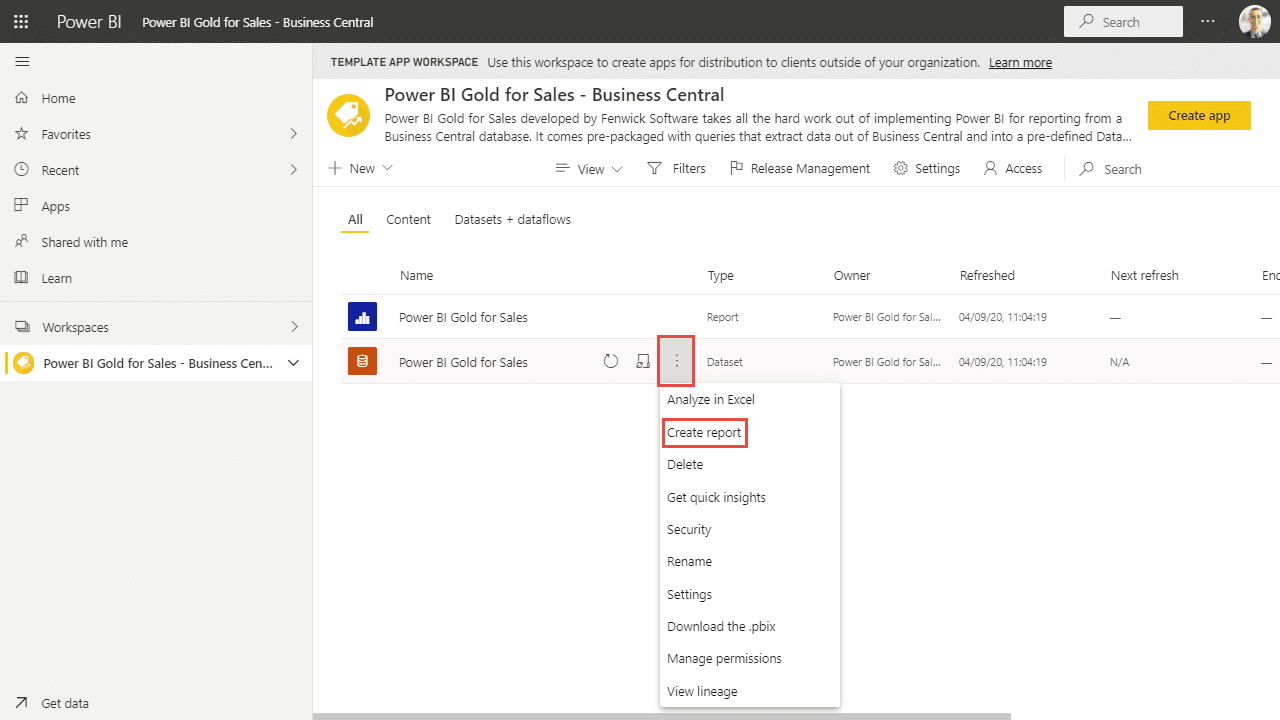Expand the Recent chevron
Image resolution: width=1280 pixels, height=720 pixels.
coord(294,170)
